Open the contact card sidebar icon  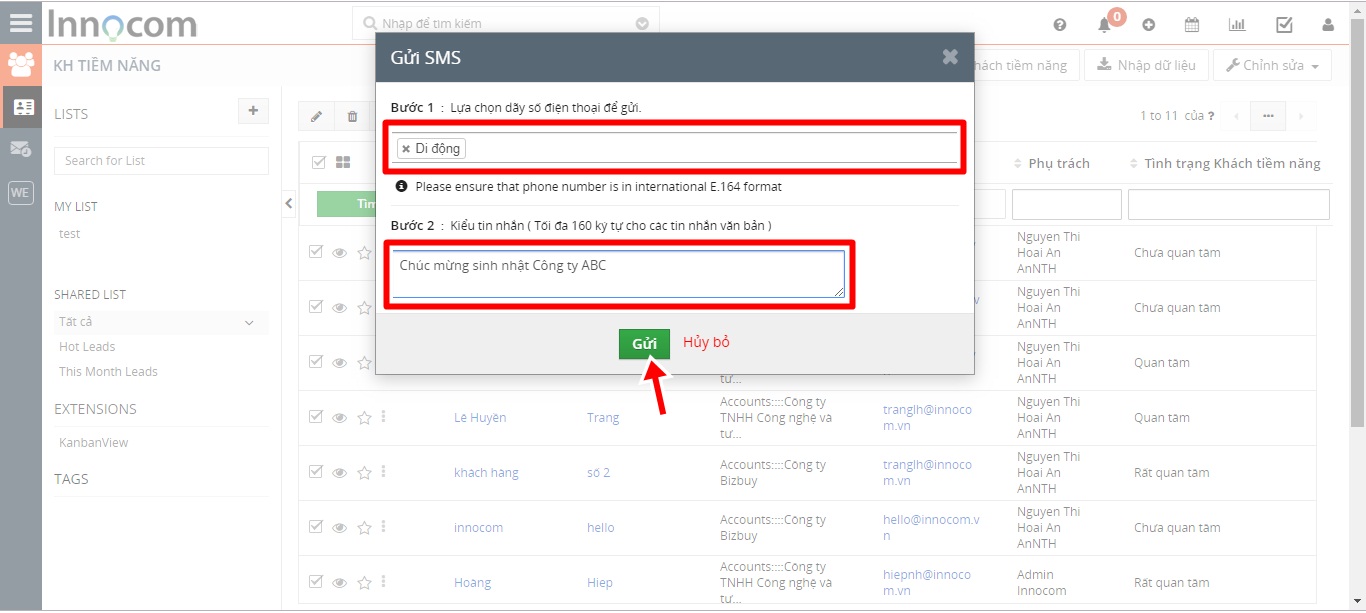pyautogui.click(x=21, y=106)
